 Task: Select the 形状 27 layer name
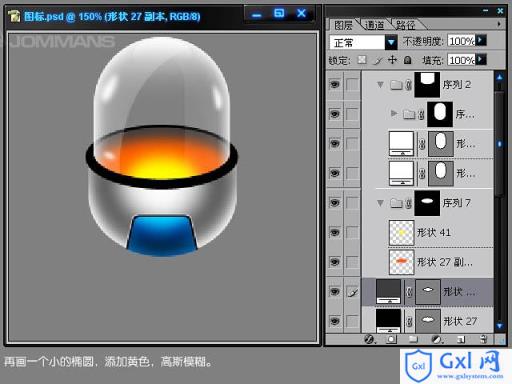point(460,321)
